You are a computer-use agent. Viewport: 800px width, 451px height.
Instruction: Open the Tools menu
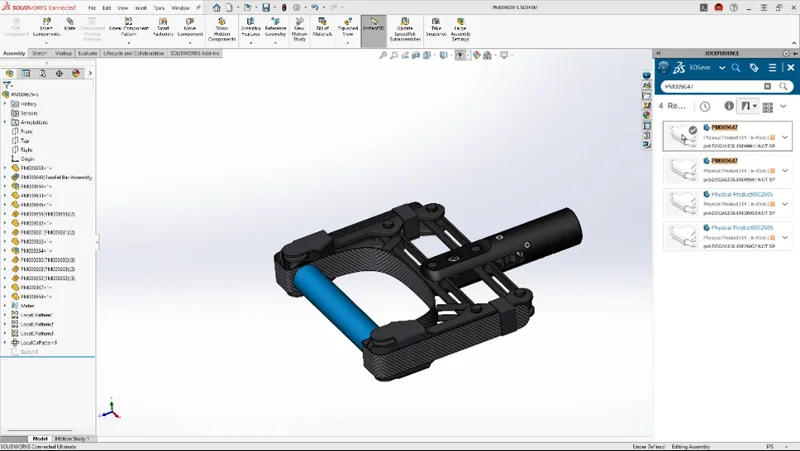tap(159, 7)
